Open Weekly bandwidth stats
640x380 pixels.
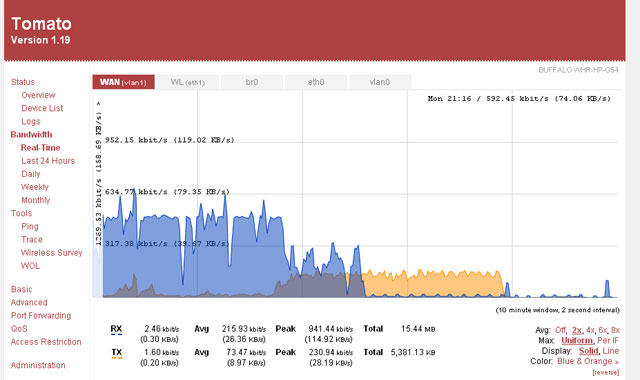pyautogui.click(x=35, y=187)
